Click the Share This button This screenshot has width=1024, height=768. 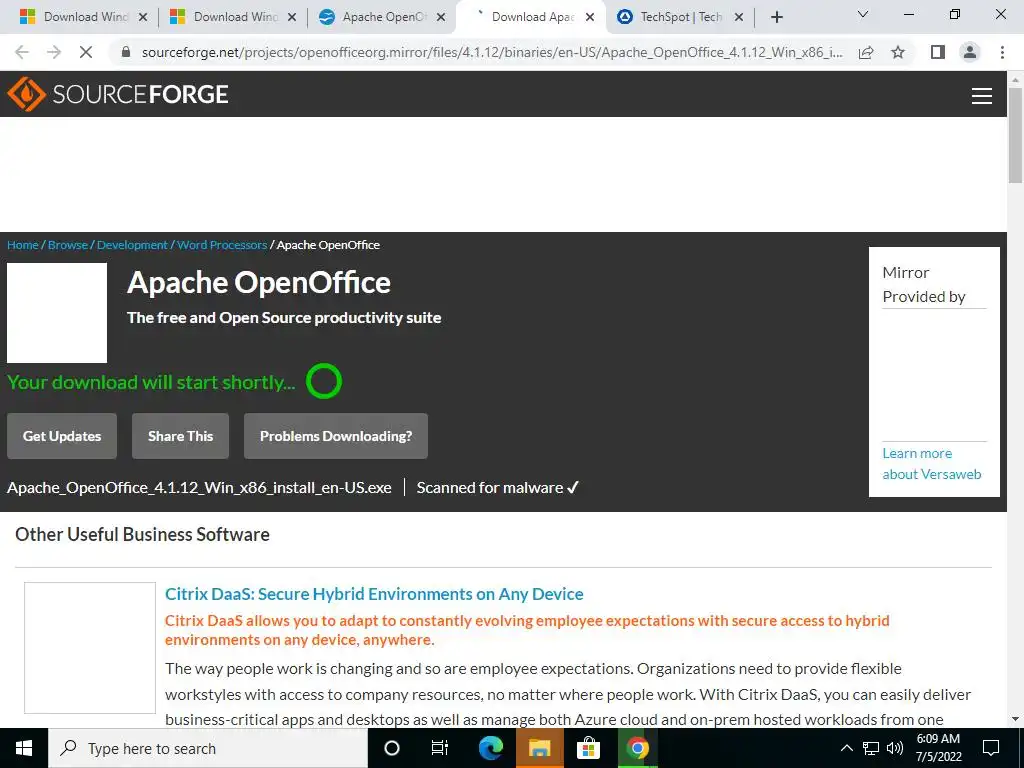point(180,436)
